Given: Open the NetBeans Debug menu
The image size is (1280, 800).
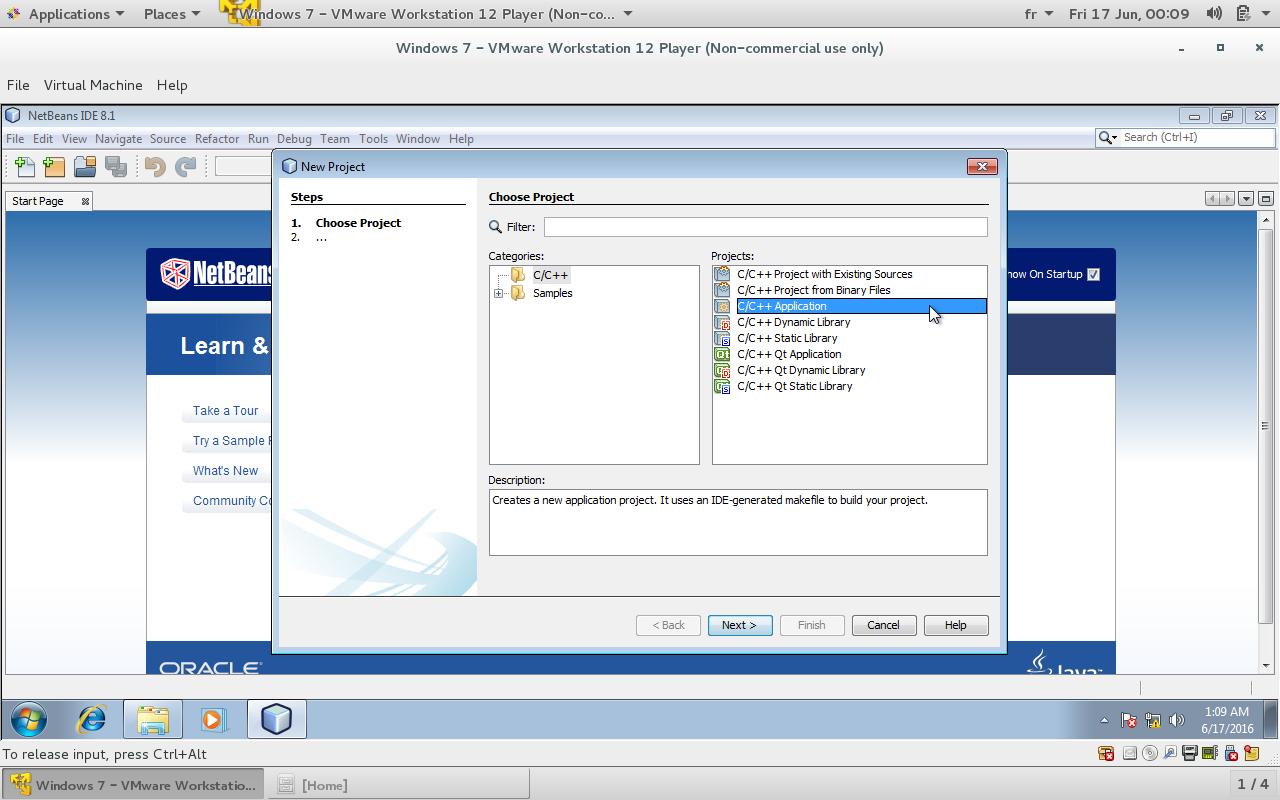Looking at the screenshot, I should click(x=294, y=139).
